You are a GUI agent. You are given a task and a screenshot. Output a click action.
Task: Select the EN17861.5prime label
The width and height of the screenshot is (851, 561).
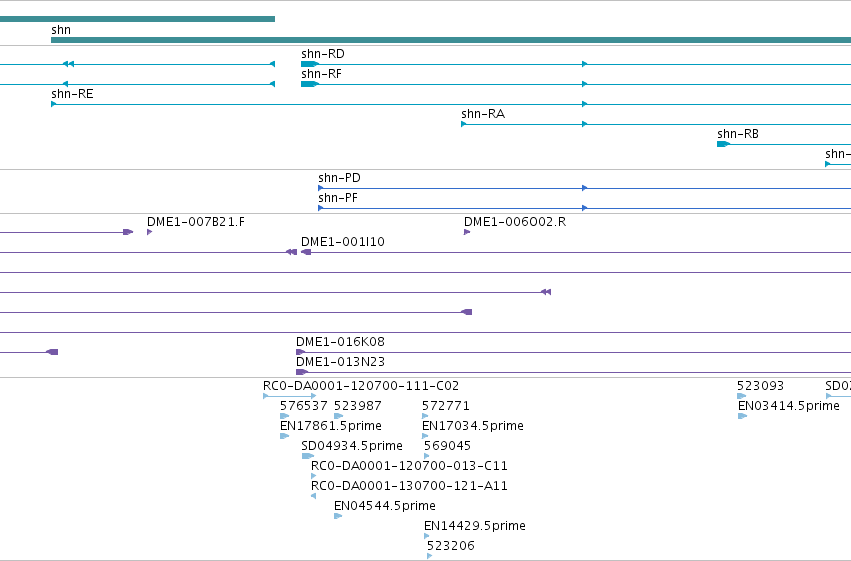331,426
